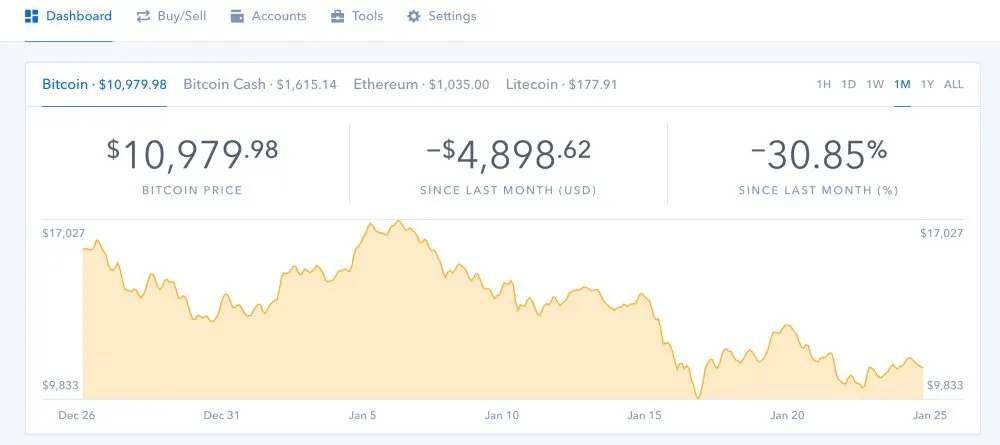1000x445 pixels.
Task: Click the Buy/Sell arrows icon
Action: click(143, 17)
